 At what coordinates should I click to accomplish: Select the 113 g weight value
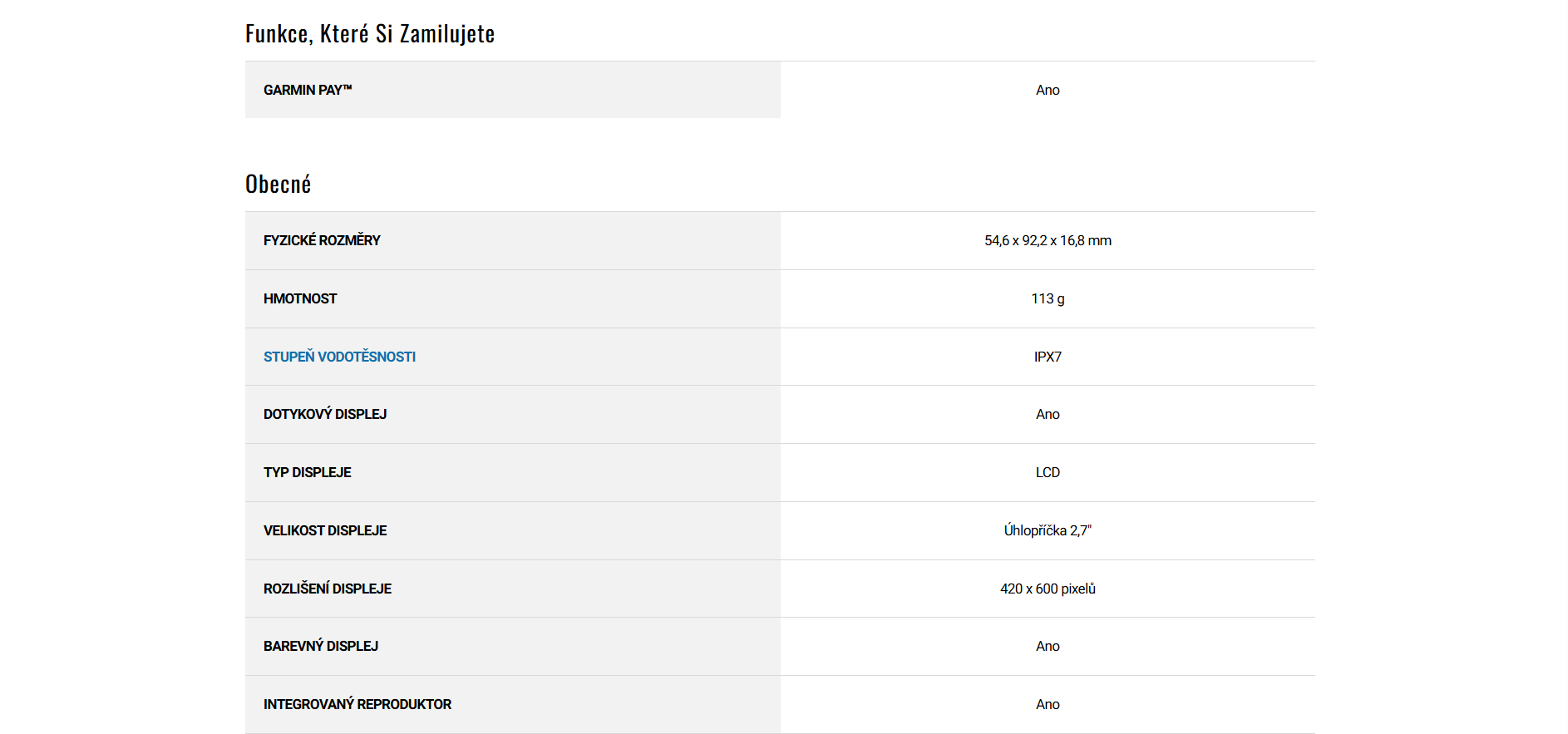tap(1048, 298)
